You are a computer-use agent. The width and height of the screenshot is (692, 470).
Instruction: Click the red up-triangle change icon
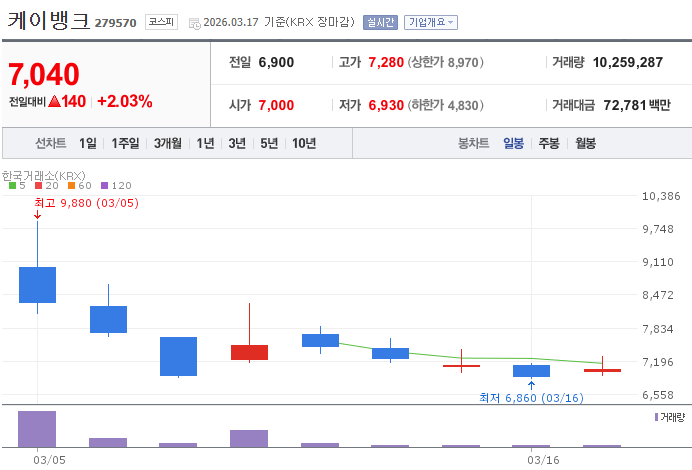(54, 102)
